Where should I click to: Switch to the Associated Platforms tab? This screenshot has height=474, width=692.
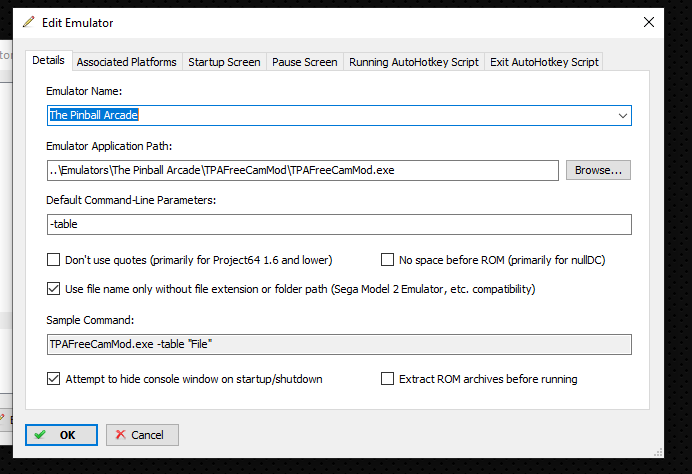tap(126, 62)
